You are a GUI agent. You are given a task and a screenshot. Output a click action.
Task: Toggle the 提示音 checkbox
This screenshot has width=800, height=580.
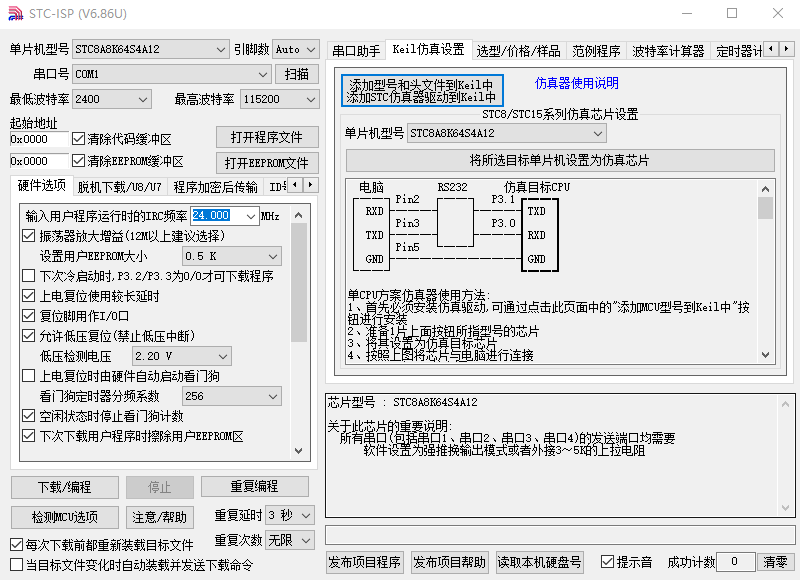pyautogui.click(x=607, y=562)
